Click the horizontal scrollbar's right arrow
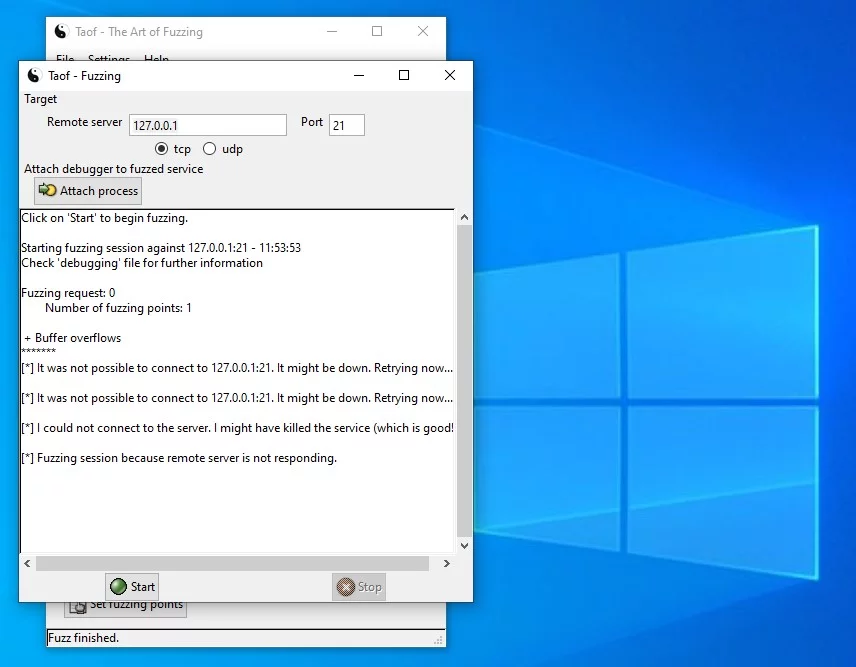 coord(446,564)
